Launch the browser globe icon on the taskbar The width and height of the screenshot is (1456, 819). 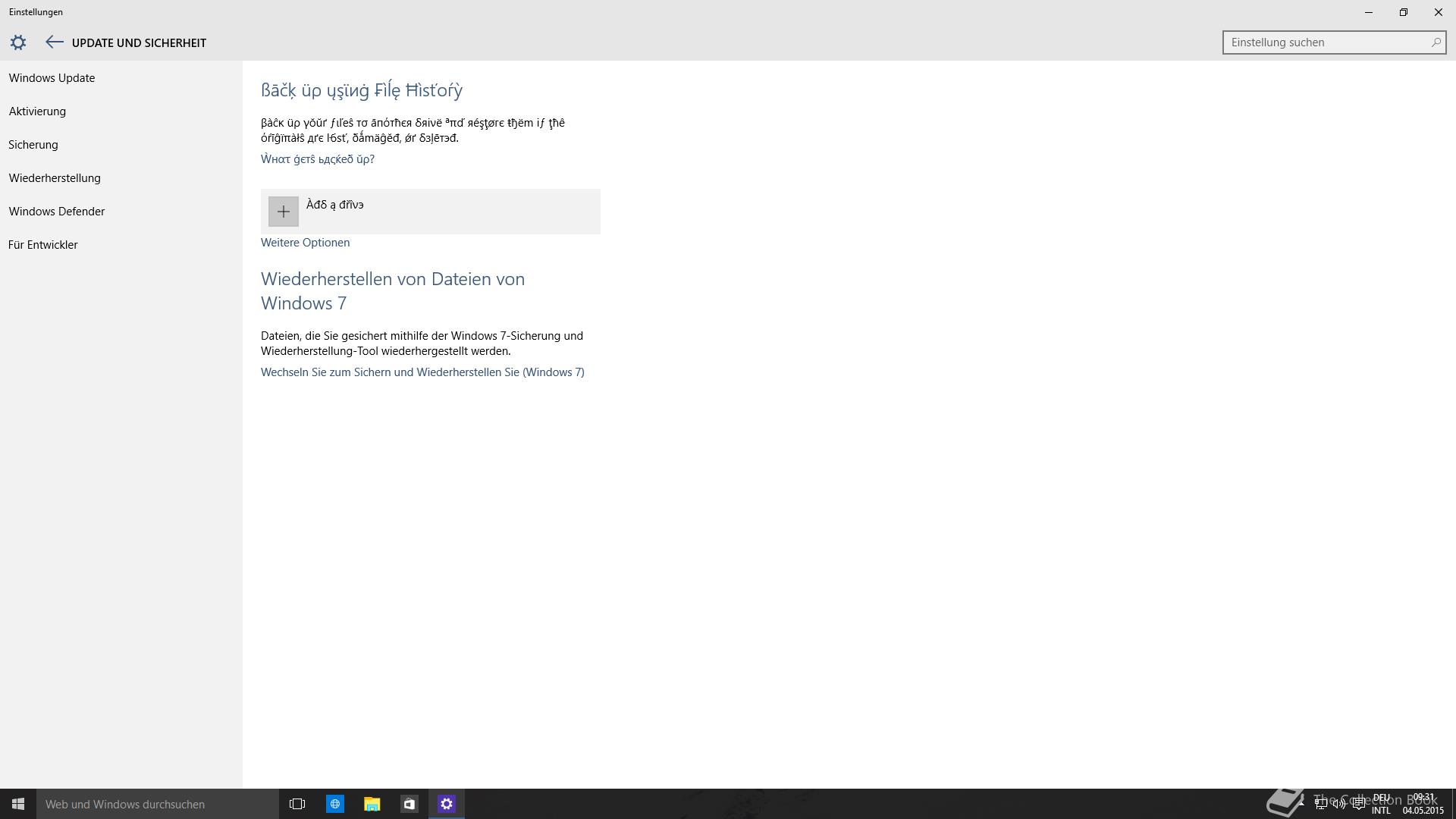point(334,804)
